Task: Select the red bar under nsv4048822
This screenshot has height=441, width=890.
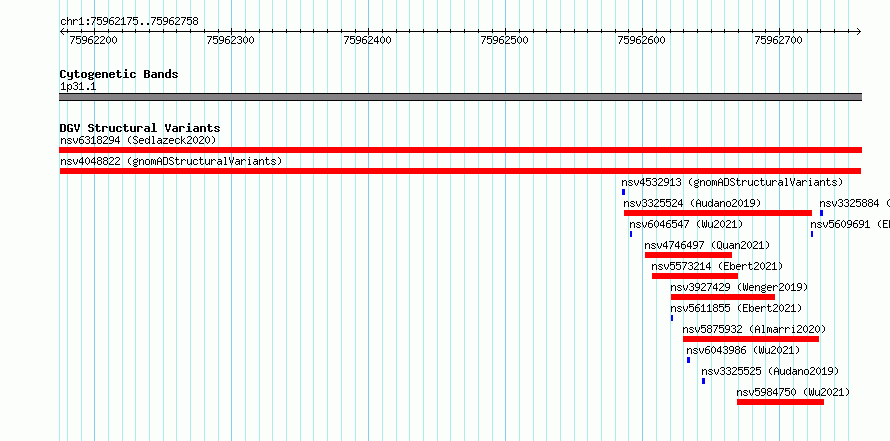Action: tap(460, 171)
